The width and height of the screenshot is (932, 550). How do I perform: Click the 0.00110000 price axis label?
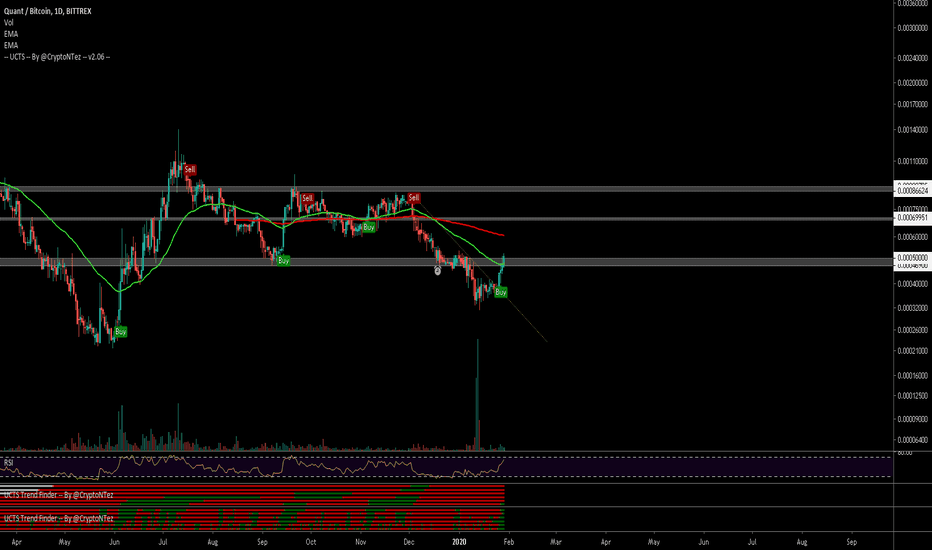pyautogui.click(x=912, y=161)
